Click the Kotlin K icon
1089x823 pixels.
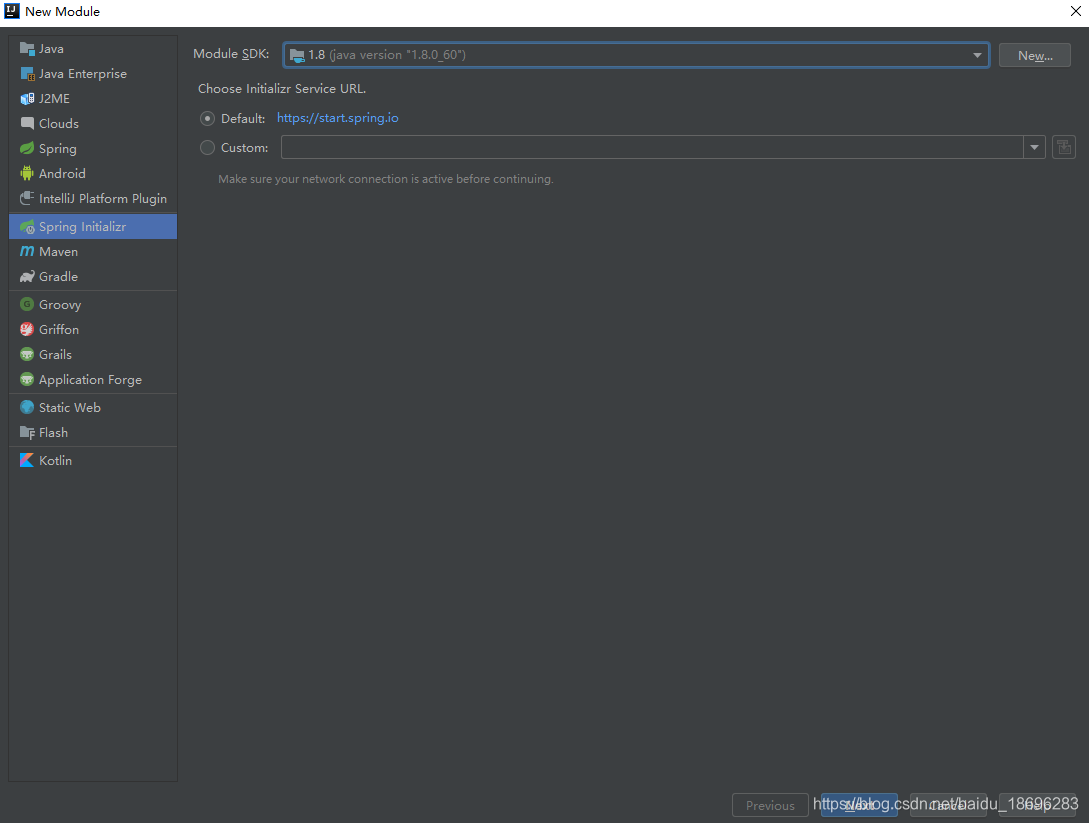pos(27,460)
